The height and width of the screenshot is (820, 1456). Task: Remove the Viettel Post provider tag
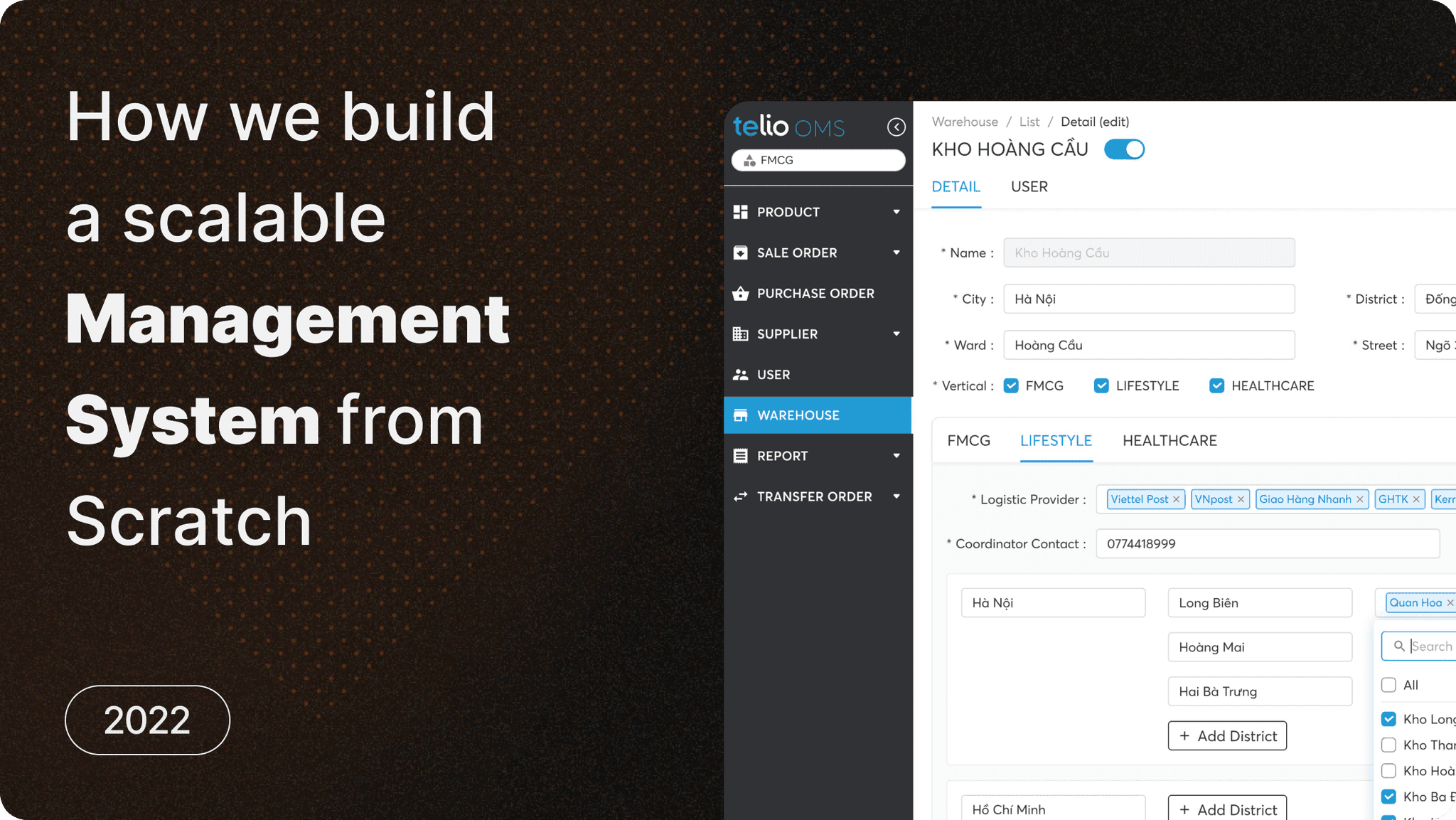[1176, 499]
